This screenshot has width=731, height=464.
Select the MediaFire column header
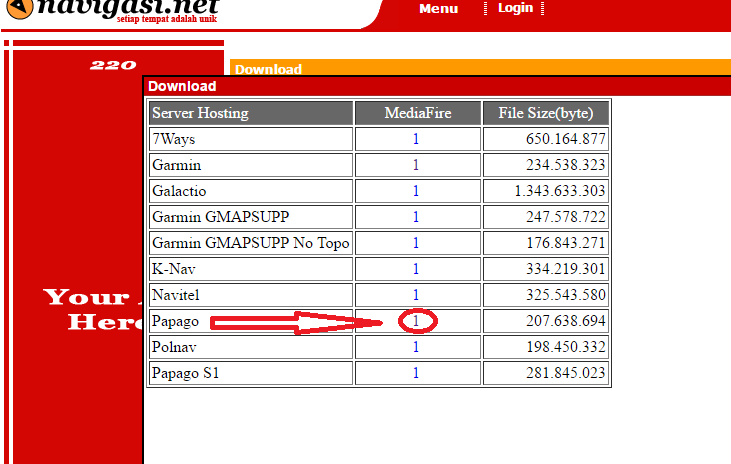click(x=418, y=113)
